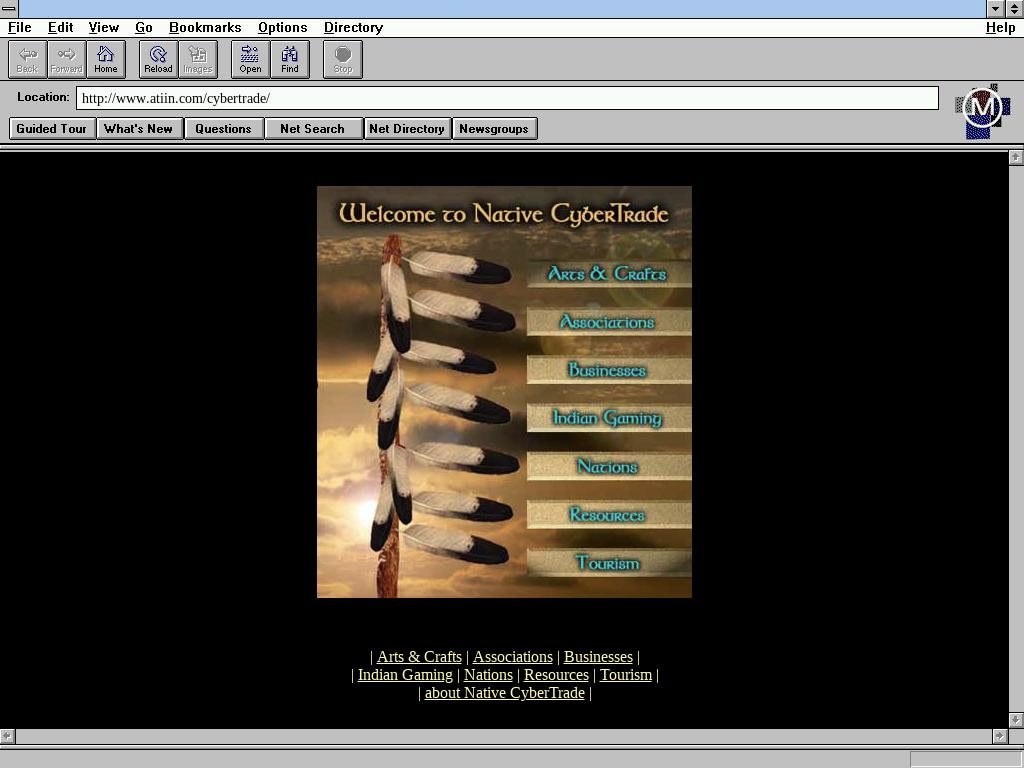
Task: Click the Open location toolbar icon
Action: click(x=250, y=59)
